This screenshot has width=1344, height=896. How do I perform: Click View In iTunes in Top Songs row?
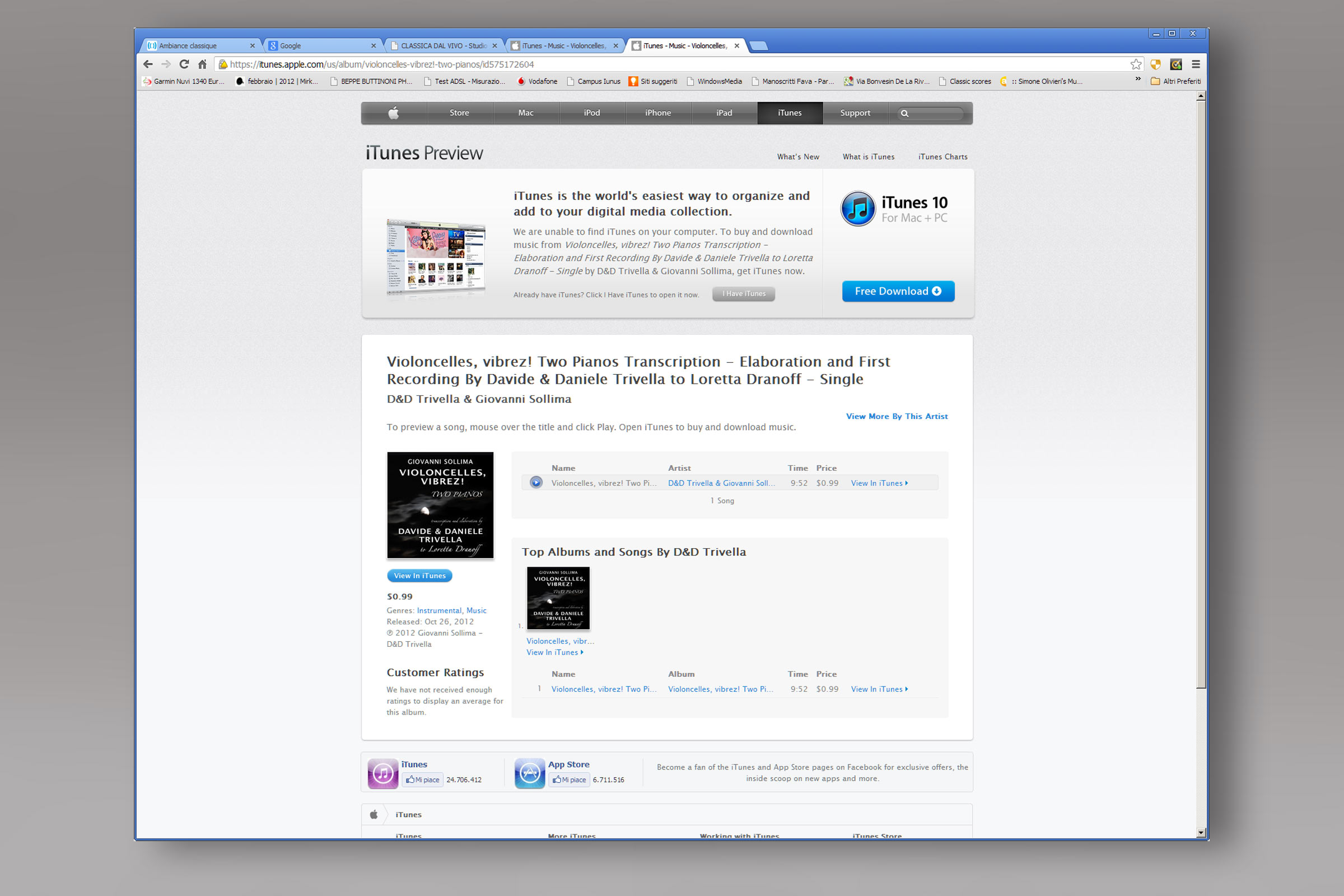pos(879,689)
